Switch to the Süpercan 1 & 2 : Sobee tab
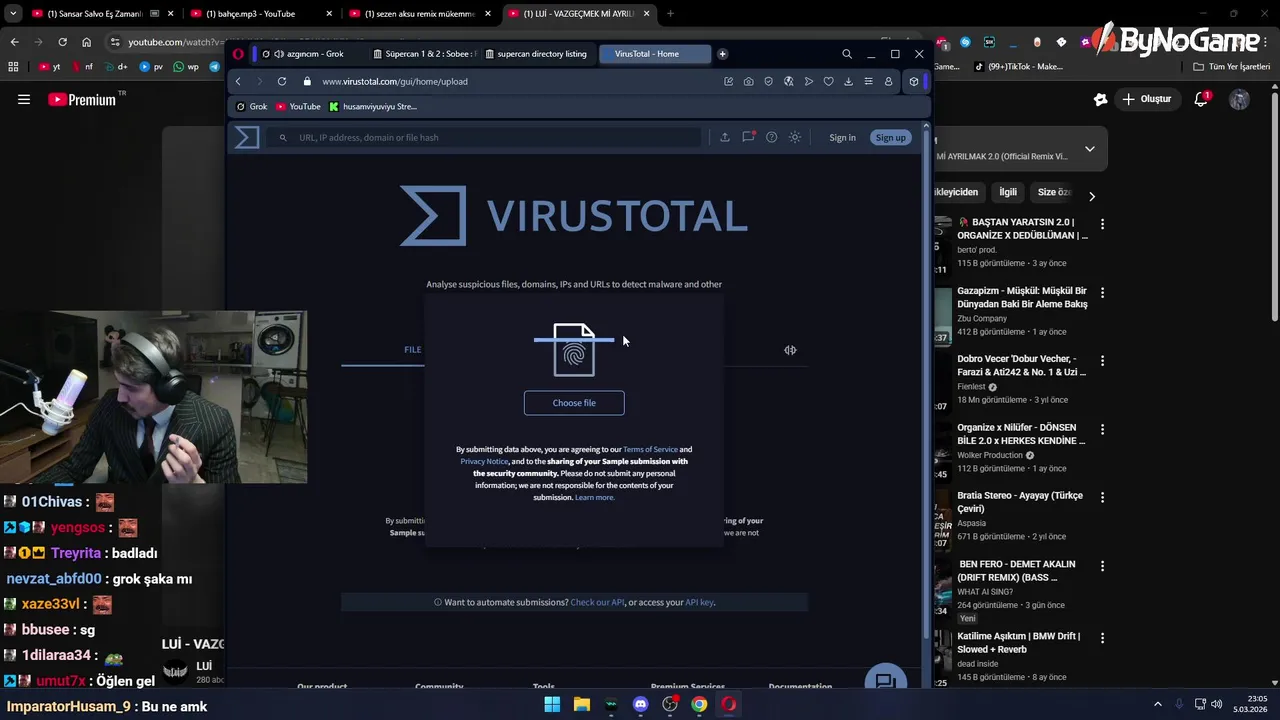The height and width of the screenshot is (720, 1280). [424, 54]
